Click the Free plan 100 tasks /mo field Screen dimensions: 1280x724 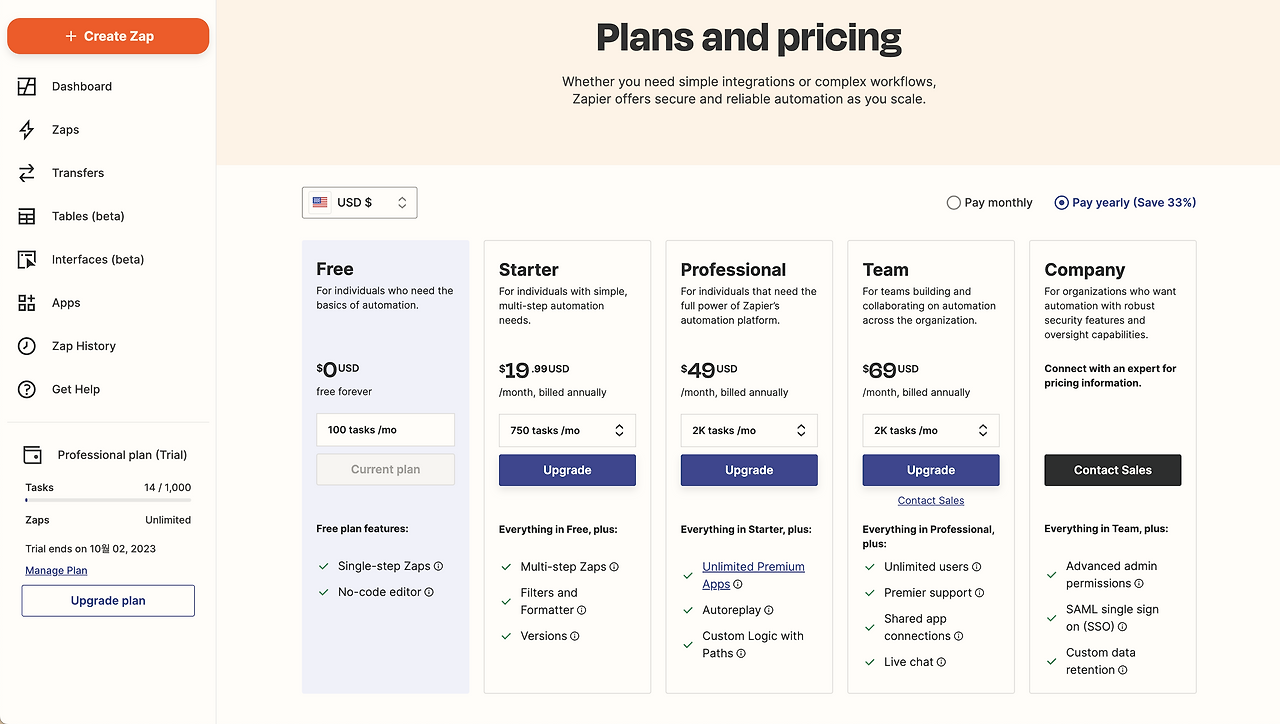[385, 430]
